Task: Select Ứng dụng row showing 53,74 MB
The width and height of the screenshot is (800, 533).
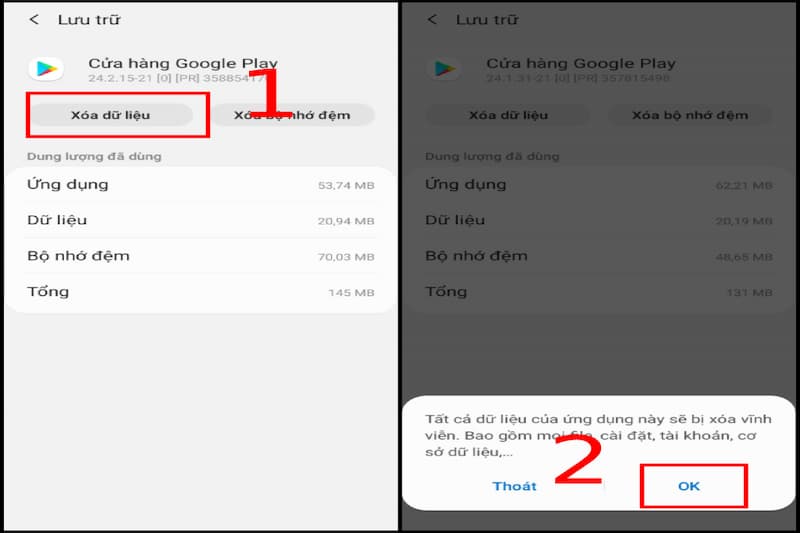Action: tap(201, 185)
